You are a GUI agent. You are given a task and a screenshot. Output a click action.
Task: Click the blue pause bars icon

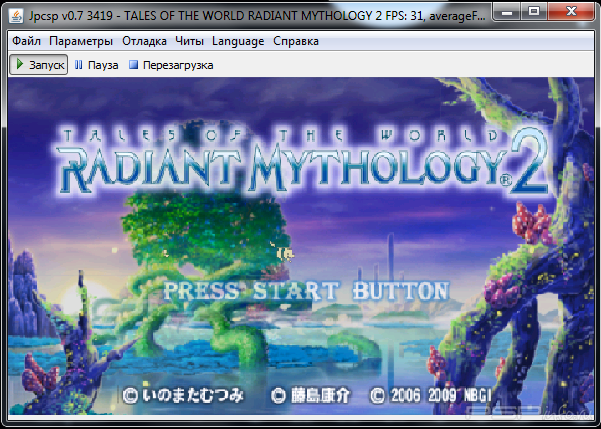tap(79, 65)
